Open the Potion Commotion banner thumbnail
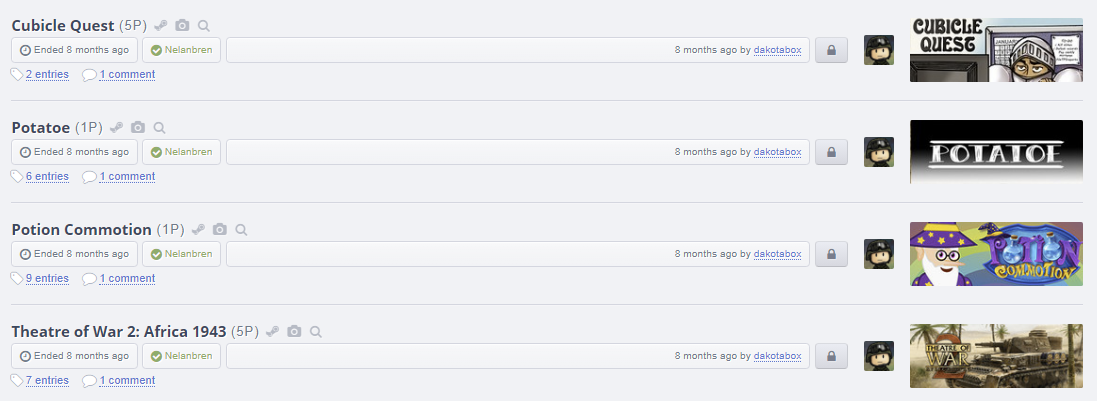1097x401 pixels. (x=996, y=254)
